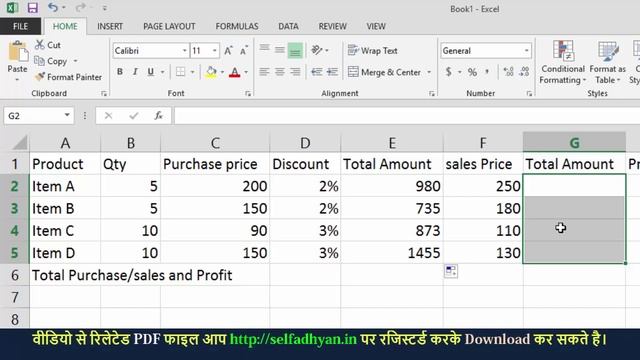Open fill color palette arrow
The width and height of the screenshot is (640, 360).
(222, 72)
